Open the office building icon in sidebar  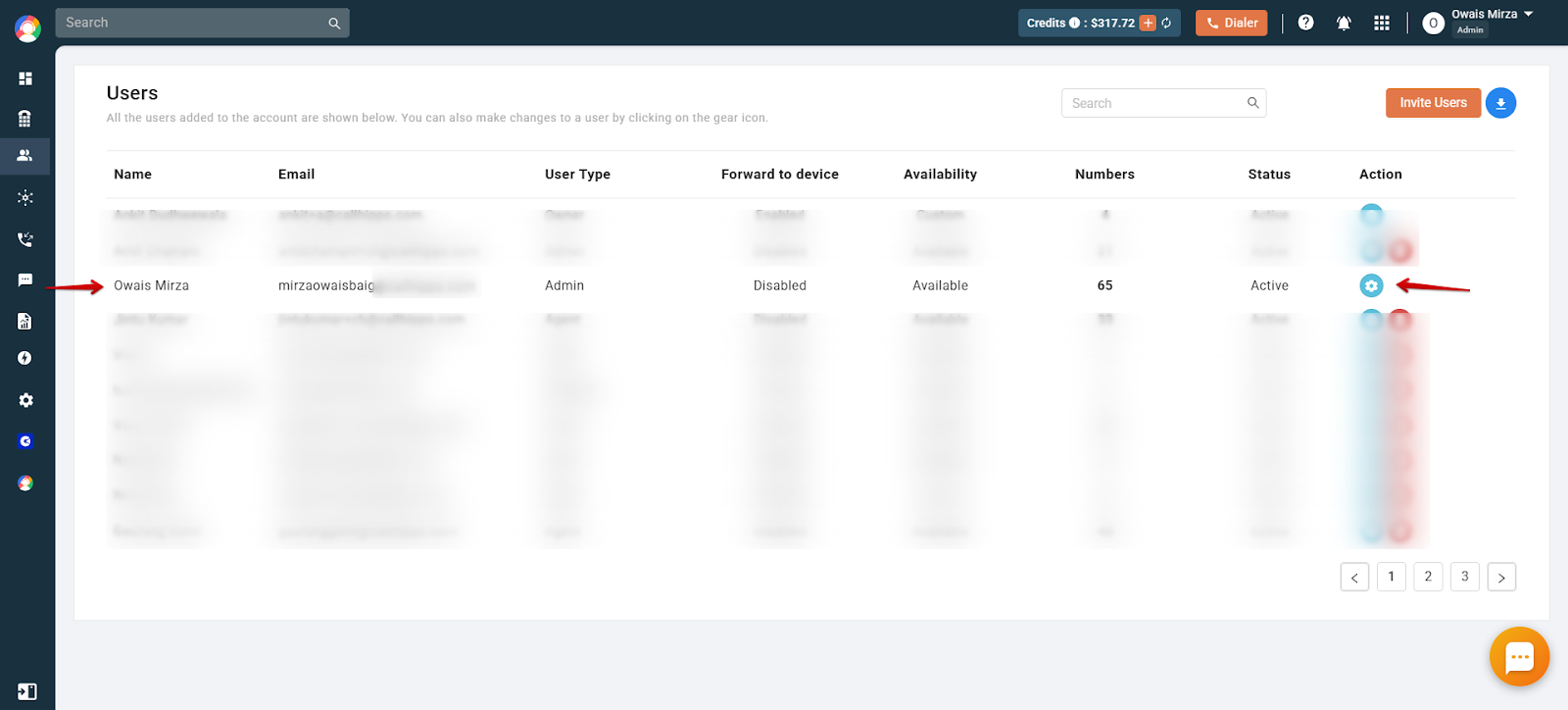25,119
